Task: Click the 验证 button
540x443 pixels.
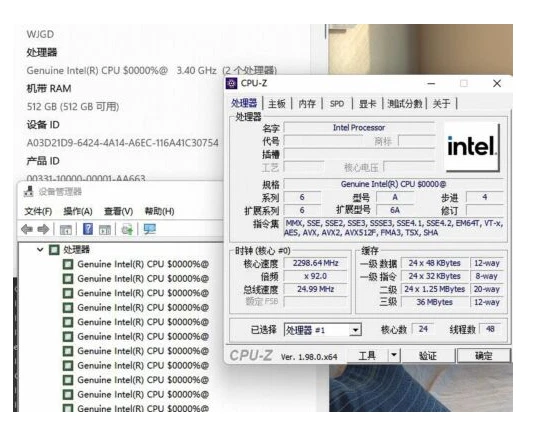Action: [428, 356]
